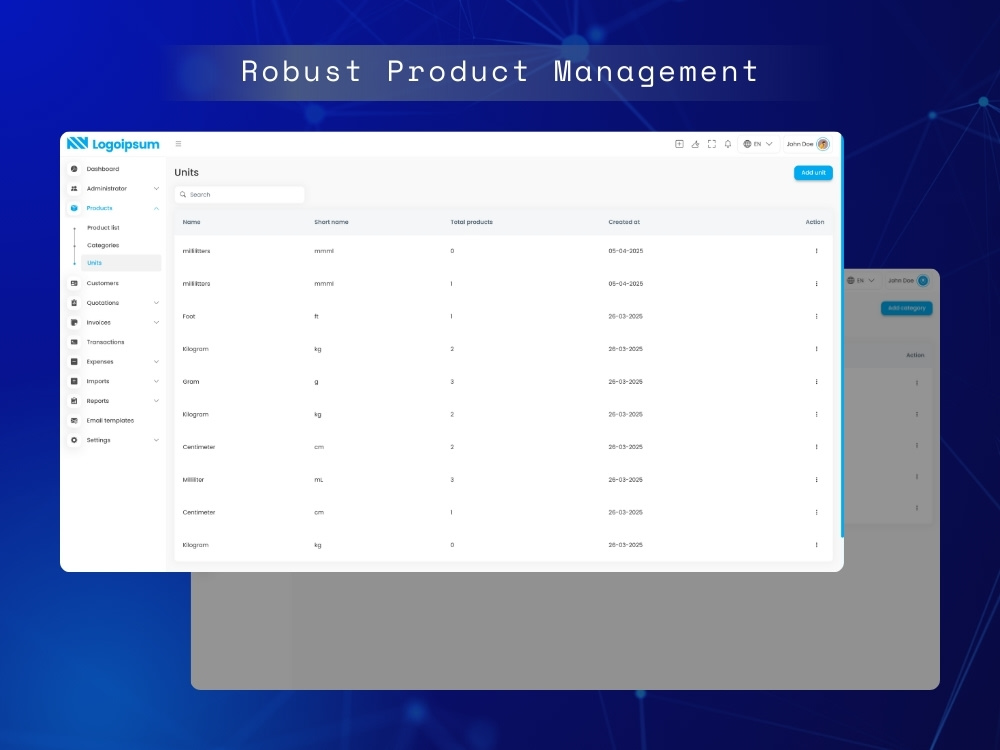Select the Units submenu item

[x=121, y=263]
